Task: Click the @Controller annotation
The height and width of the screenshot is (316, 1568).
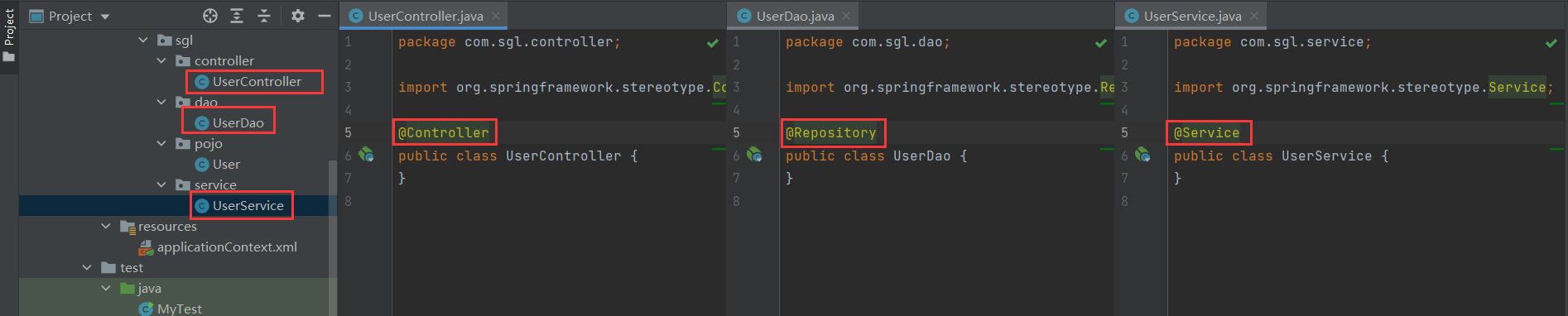Action: pyautogui.click(x=444, y=132)
